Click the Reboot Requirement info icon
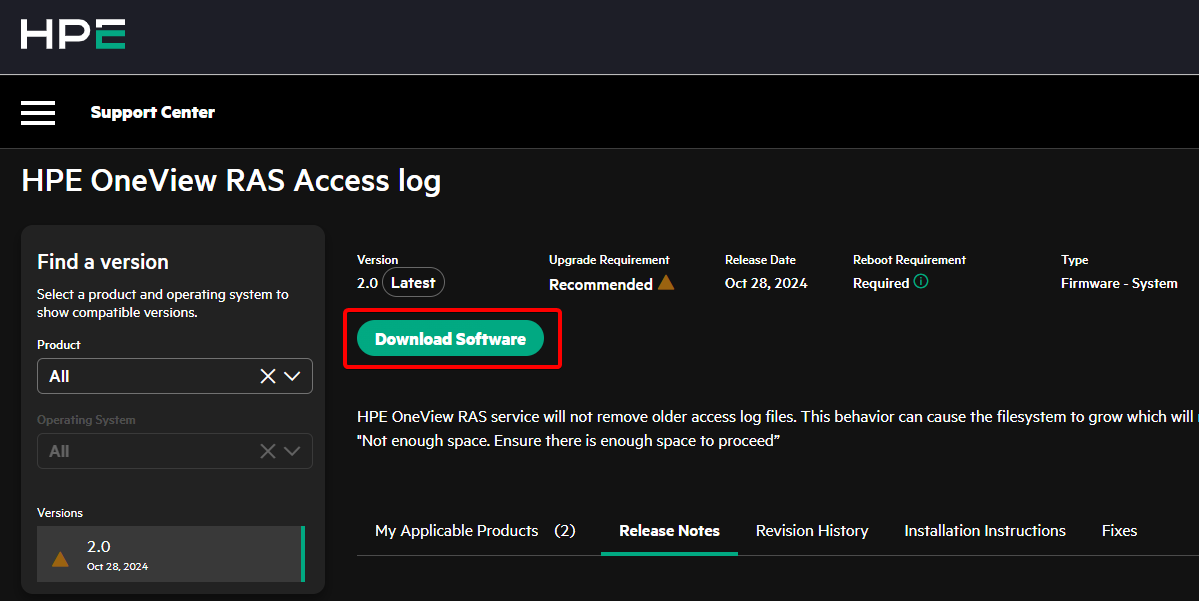The width and height of the screenshot is (1199, 601). [x=921, y=282]
